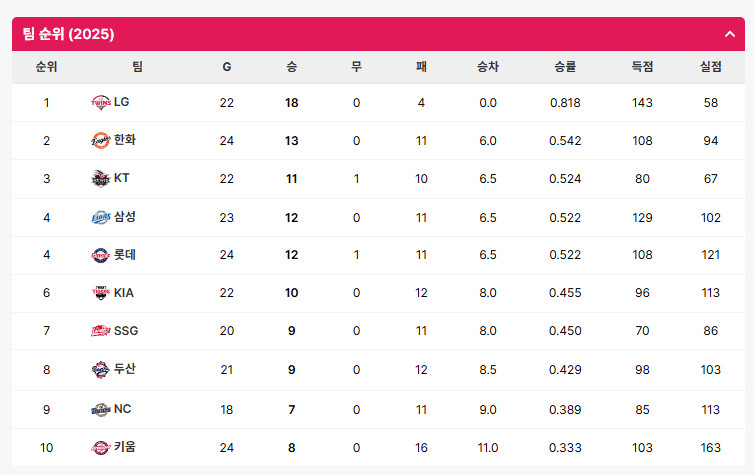The image size is (754, 475).
Task: Click the 삼성 Lions team logo
Action: point(101,217)
